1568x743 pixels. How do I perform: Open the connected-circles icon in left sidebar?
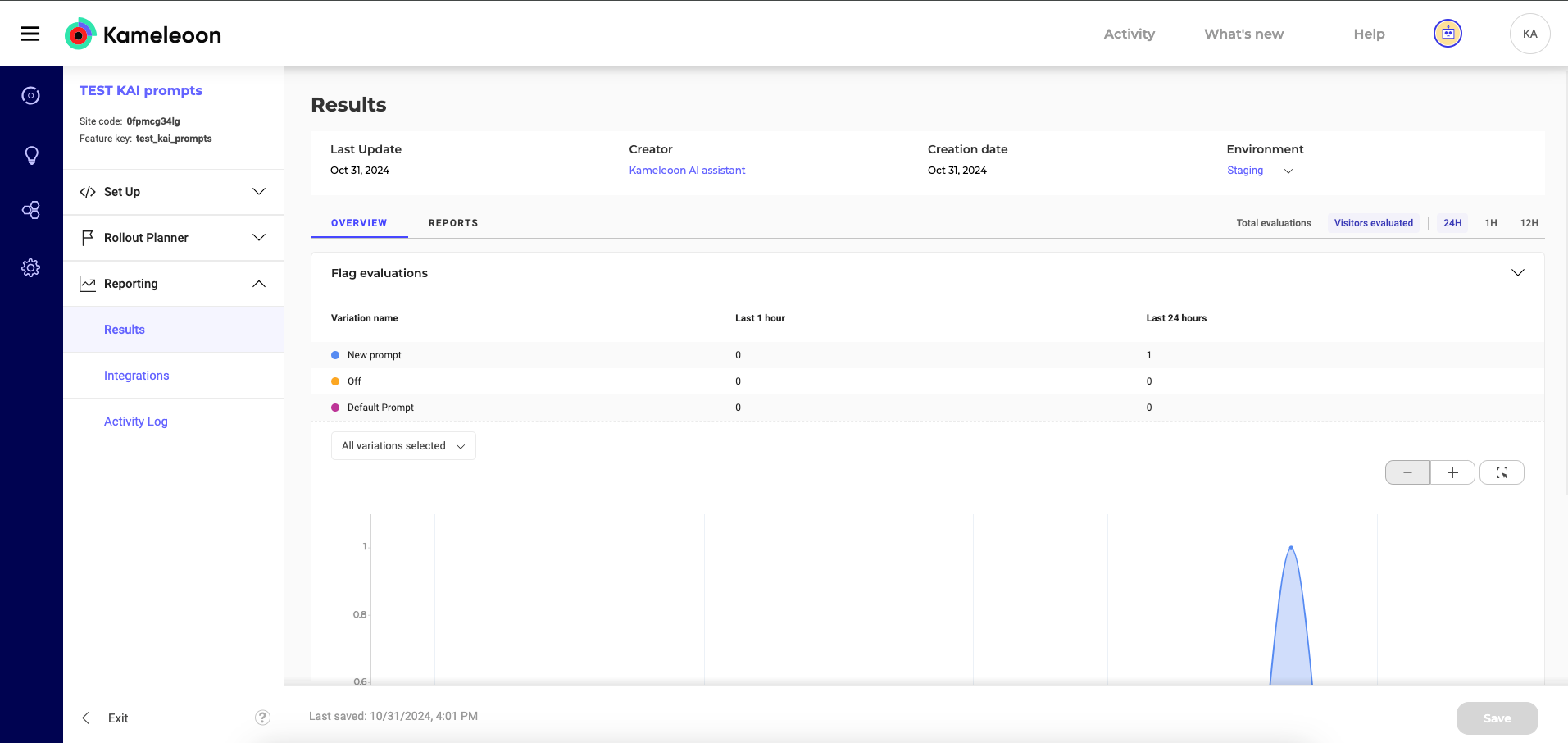click(x=31, y=211)
